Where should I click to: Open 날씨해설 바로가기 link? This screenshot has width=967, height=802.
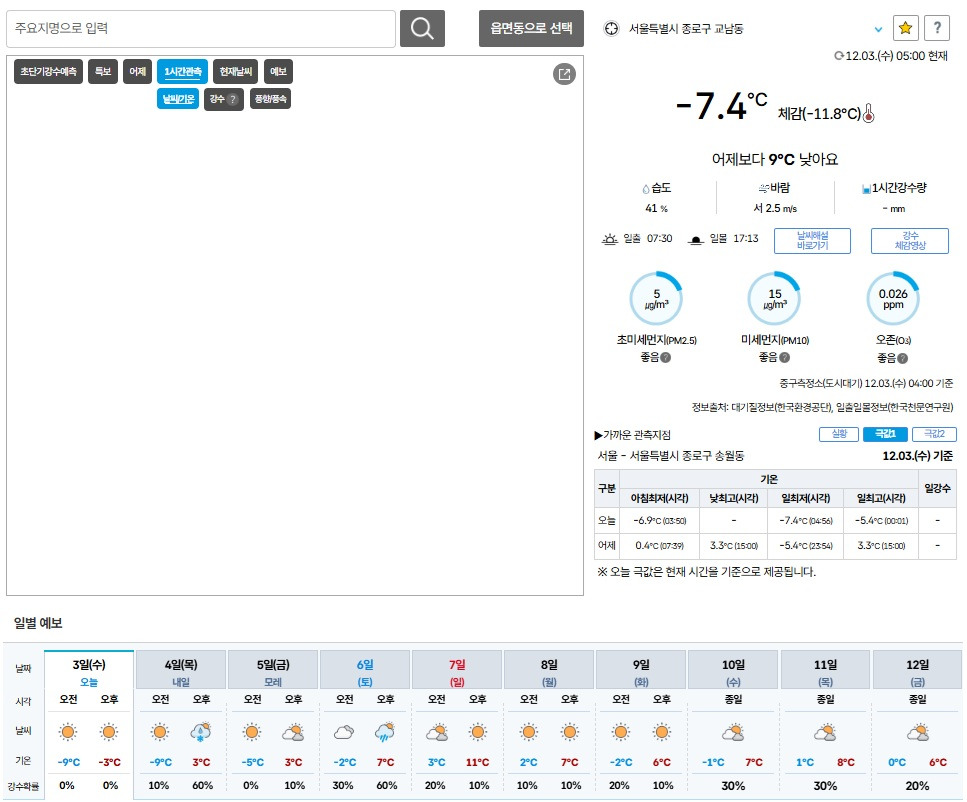812,241
